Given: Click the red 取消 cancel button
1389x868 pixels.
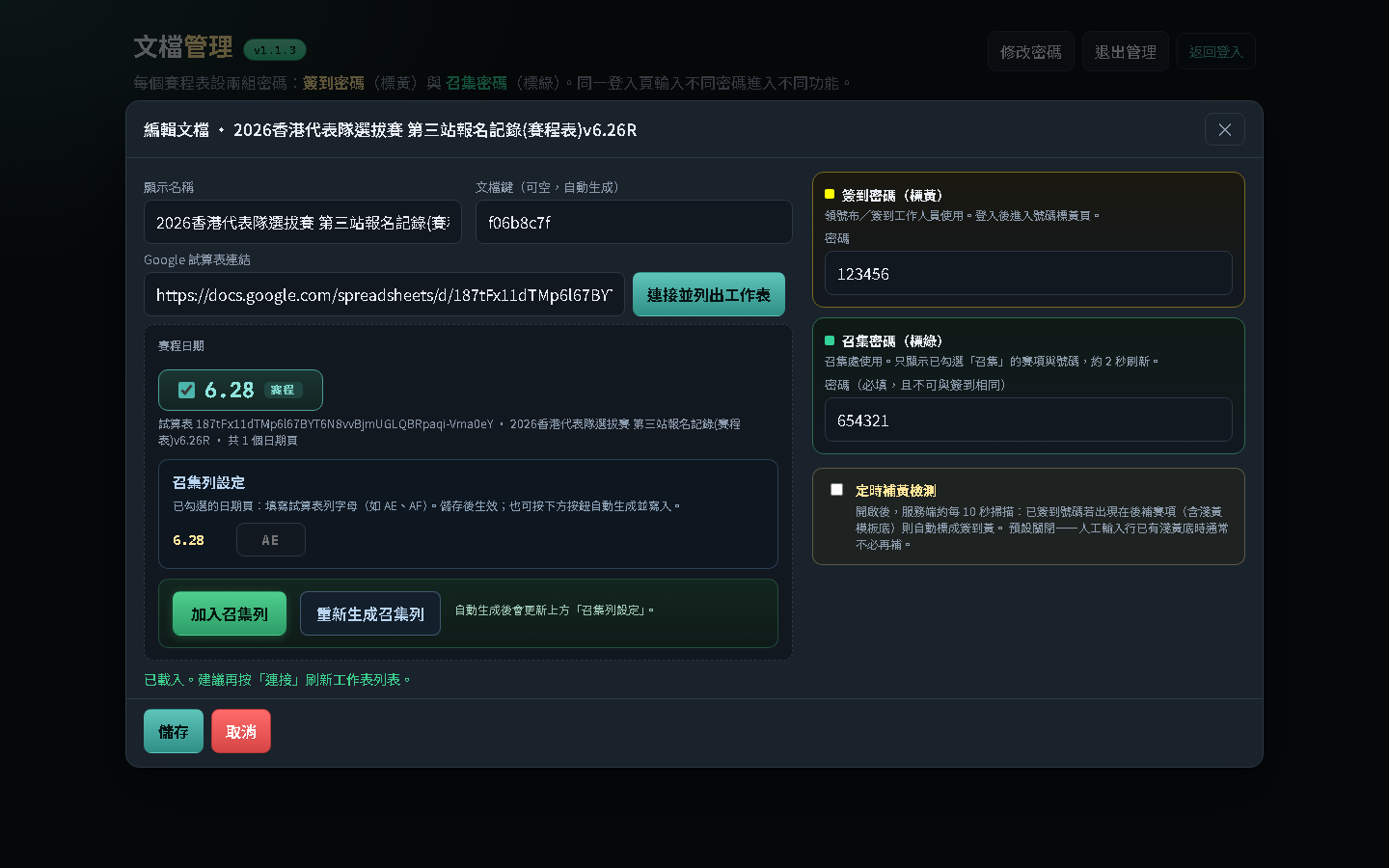Looking at the screenshot, I should point(241,731).
